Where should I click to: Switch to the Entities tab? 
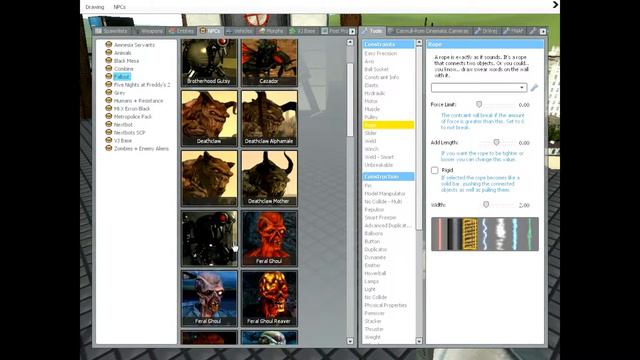point(182,31)
